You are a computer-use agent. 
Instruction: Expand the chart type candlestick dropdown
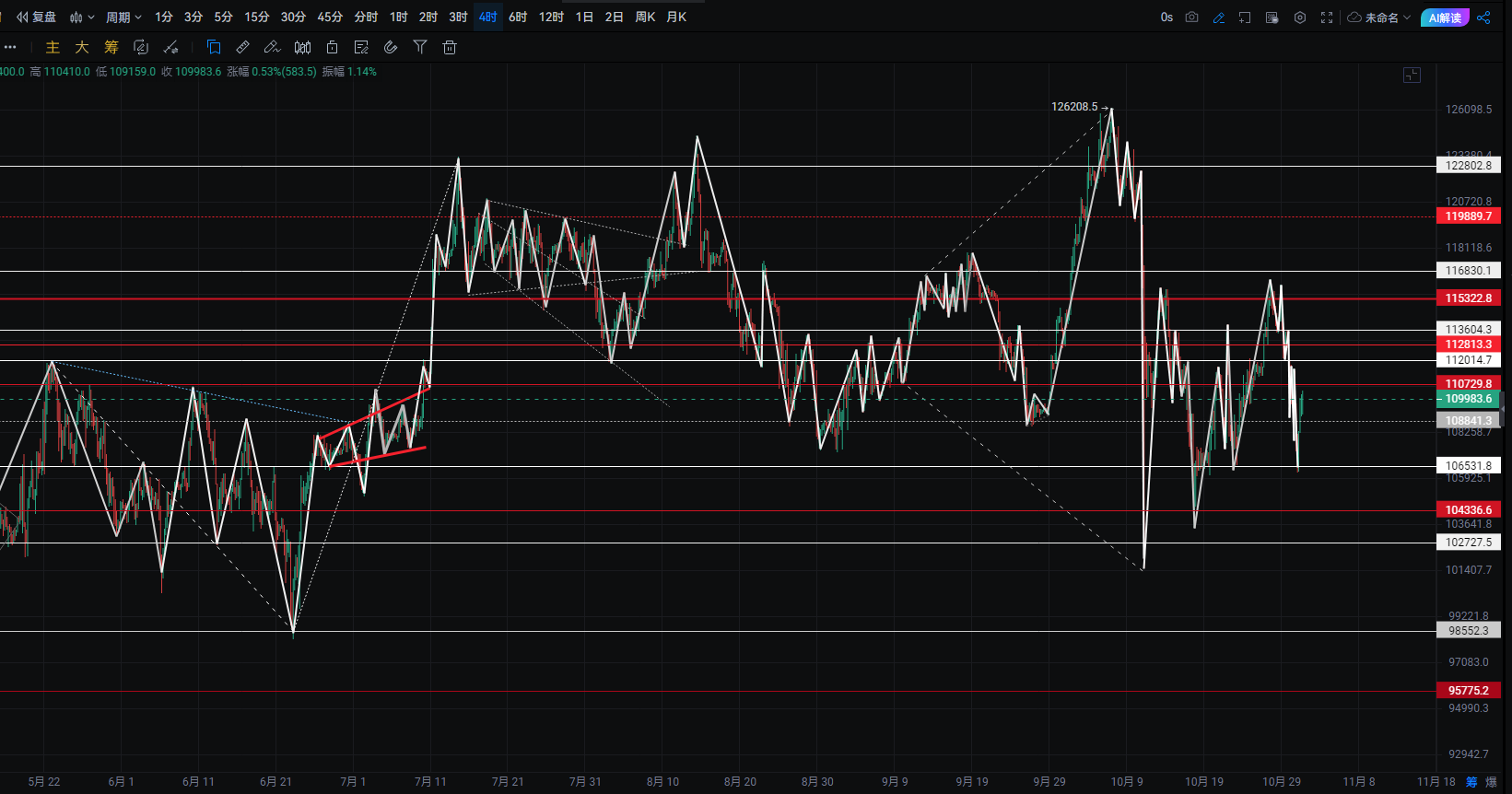[82, 18]
